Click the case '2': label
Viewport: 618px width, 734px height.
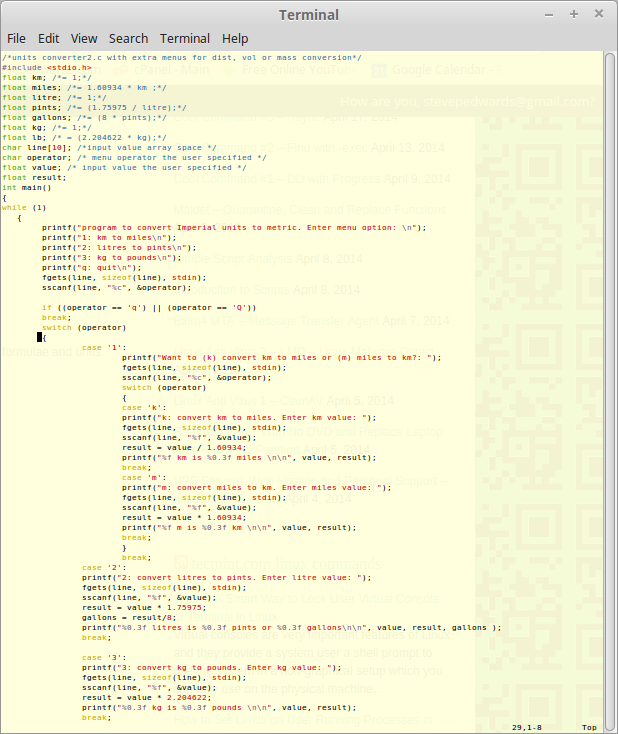(102, 567)
